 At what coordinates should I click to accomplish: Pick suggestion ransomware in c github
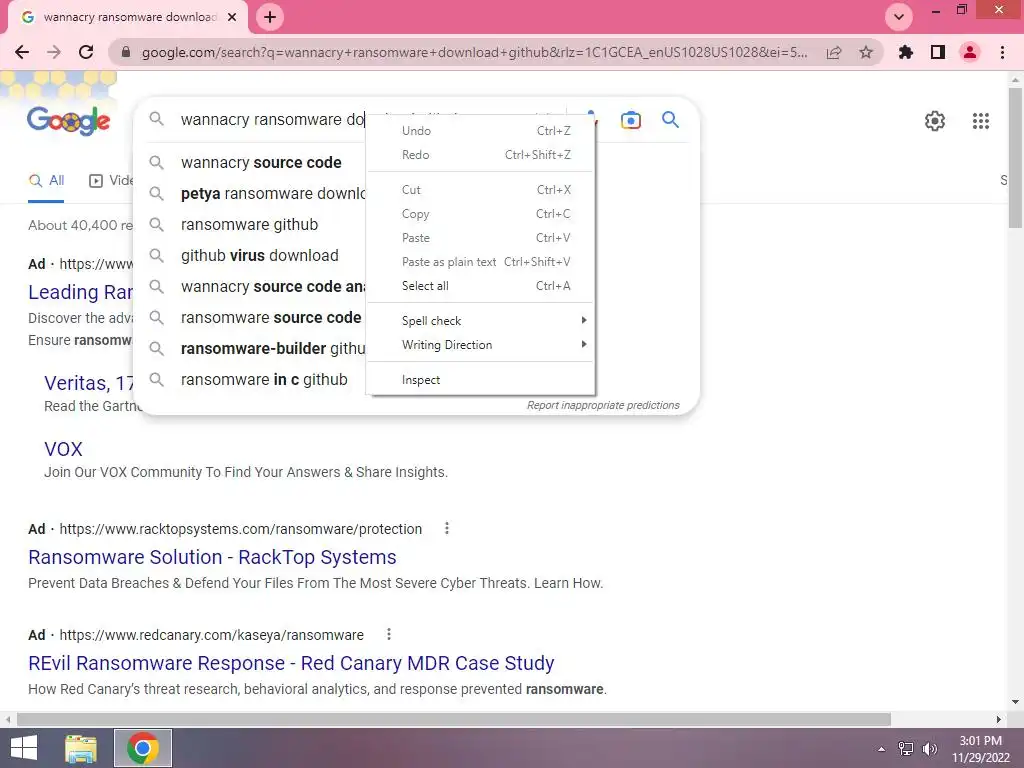pyautogui.click(x=264, y=380)
